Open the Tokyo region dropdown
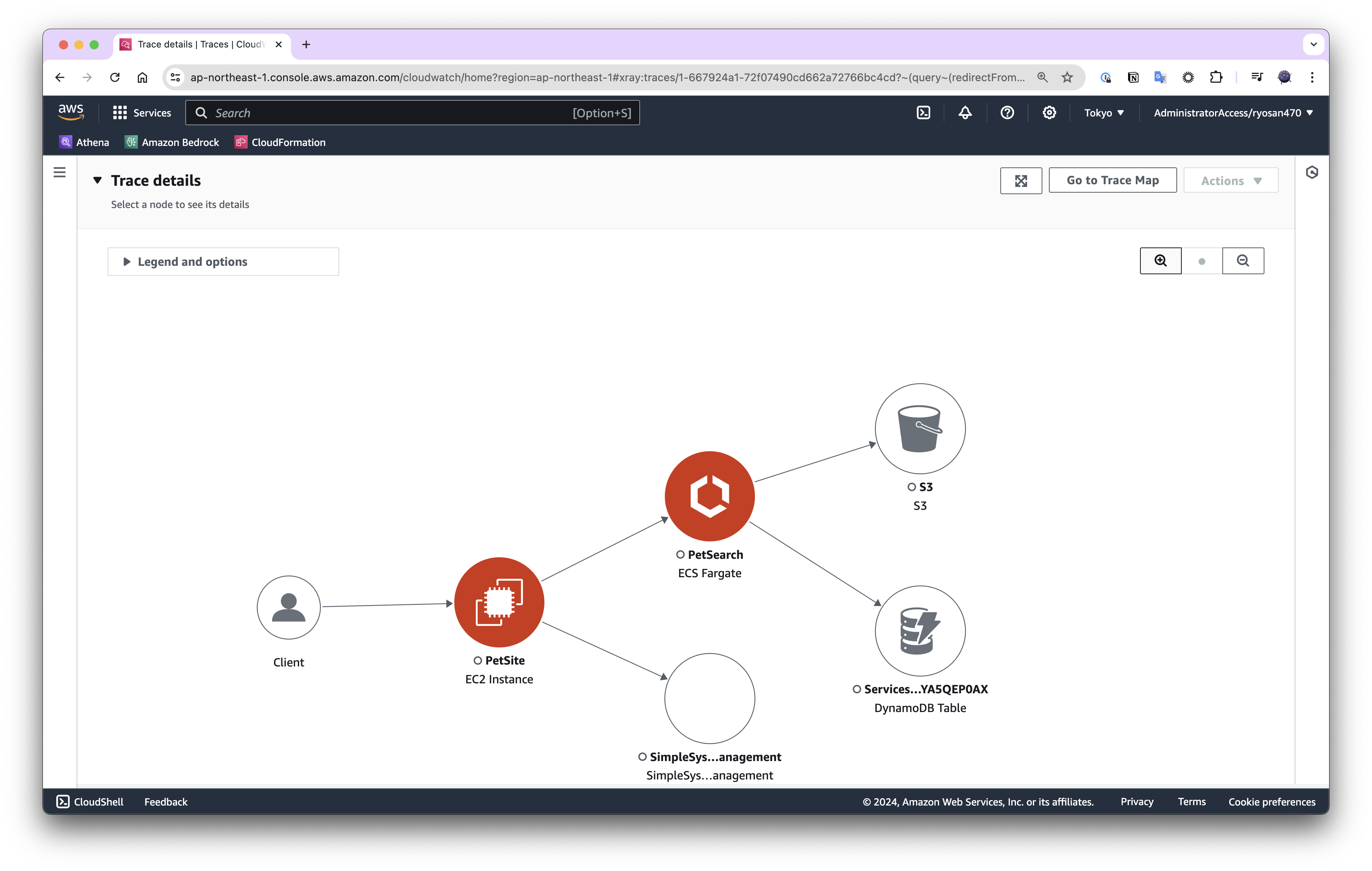This screenshot has height=871, width=1372. click(x=1104, y=113)
